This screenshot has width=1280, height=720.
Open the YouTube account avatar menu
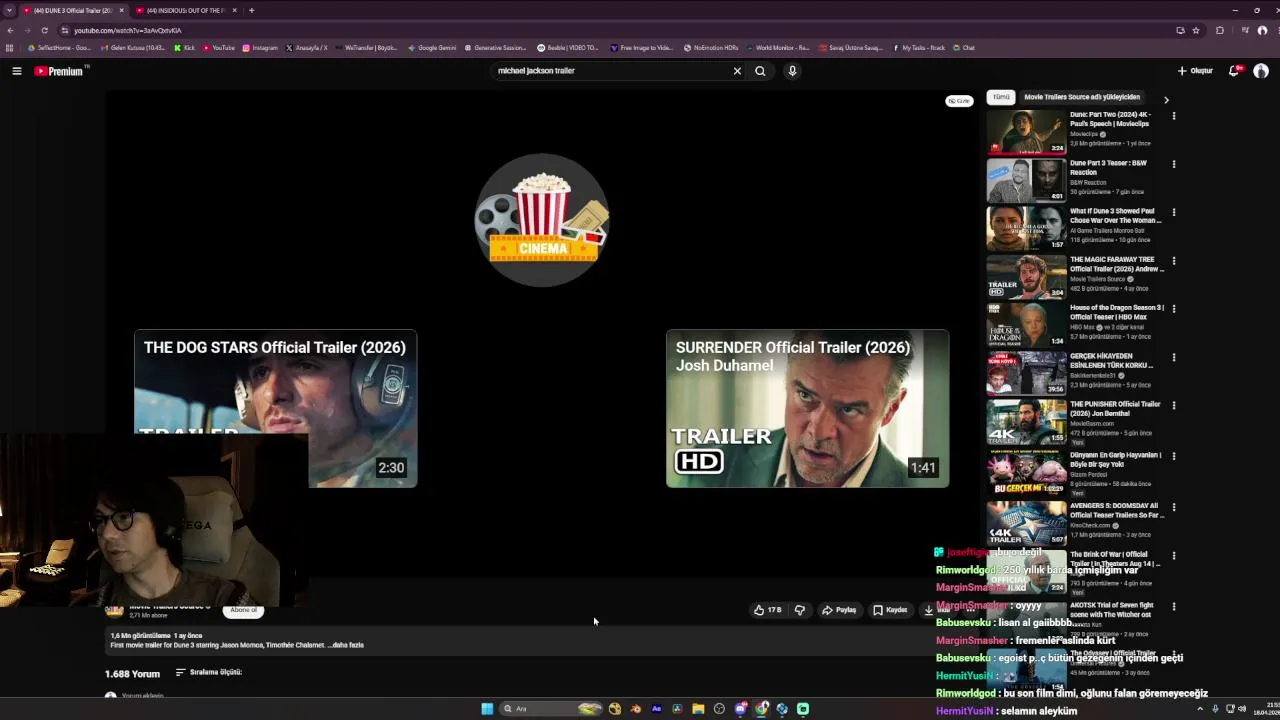click(1261, 71)
